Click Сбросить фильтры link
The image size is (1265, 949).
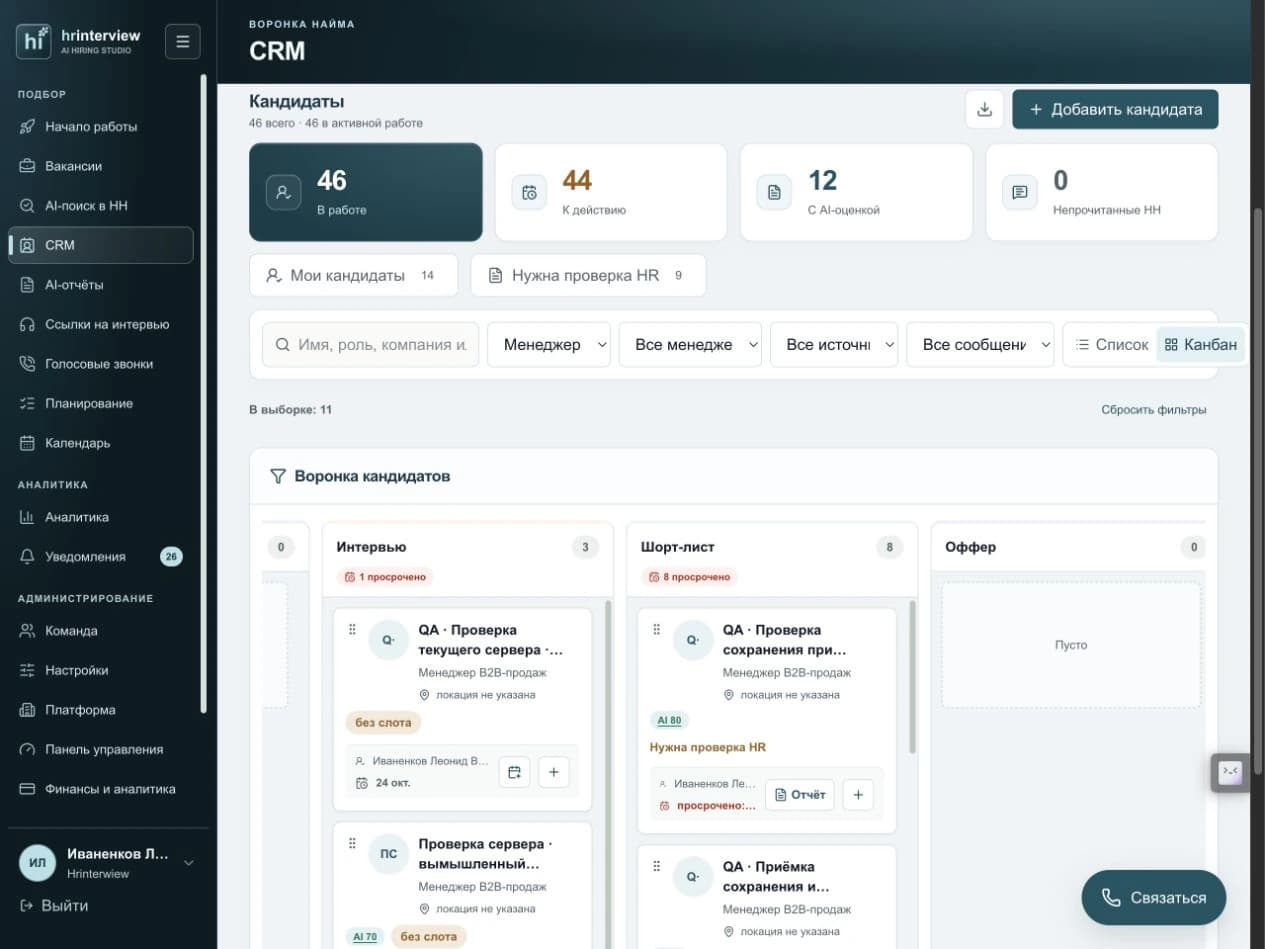click(x=1154, y=410)
